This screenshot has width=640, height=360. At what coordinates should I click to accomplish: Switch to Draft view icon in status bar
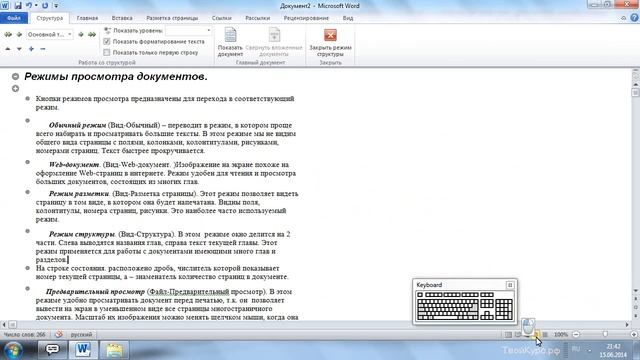(x=545, y=335)
